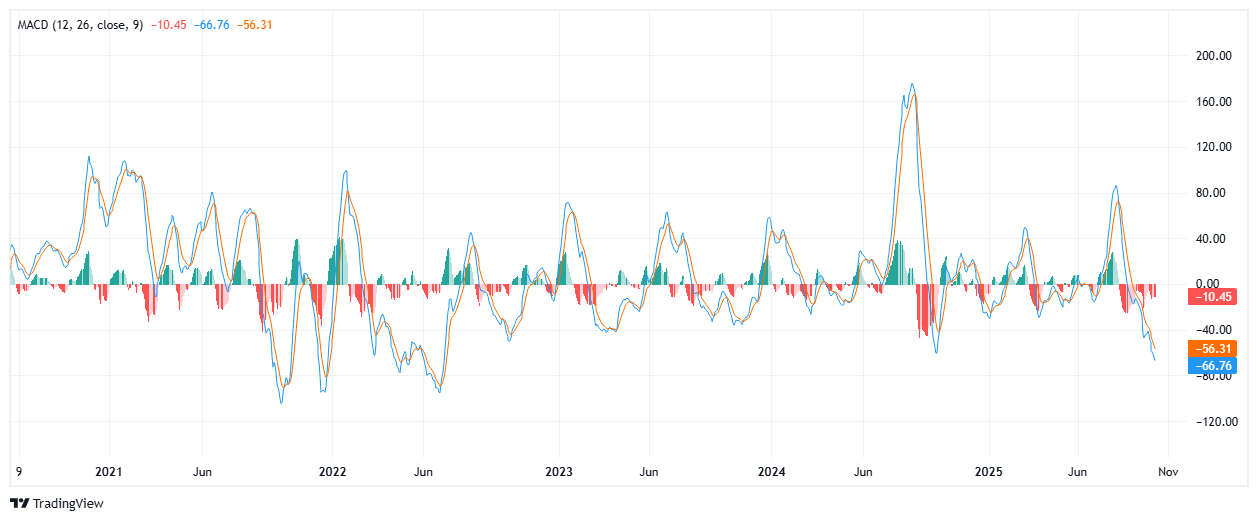Select the 2021 time axis label
The image size is (1258, 521).
click(108, 471)
